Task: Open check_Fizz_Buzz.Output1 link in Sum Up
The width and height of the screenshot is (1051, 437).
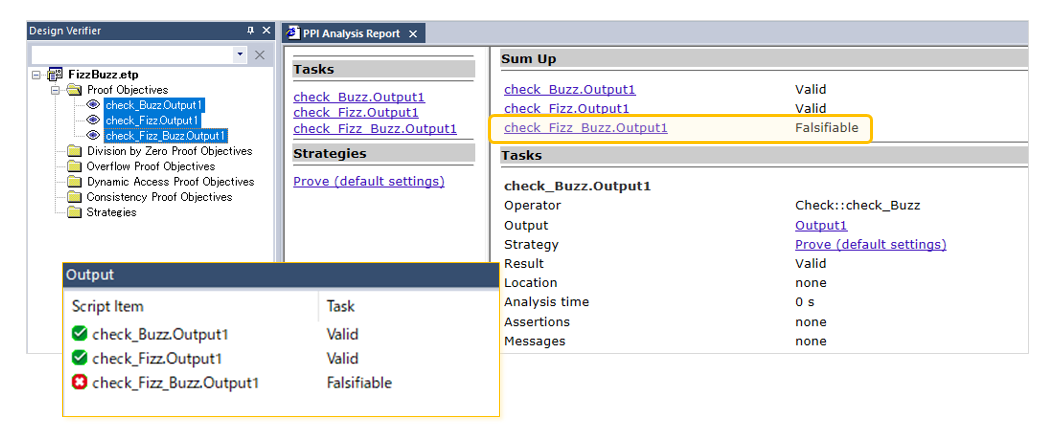Action: 586,127
